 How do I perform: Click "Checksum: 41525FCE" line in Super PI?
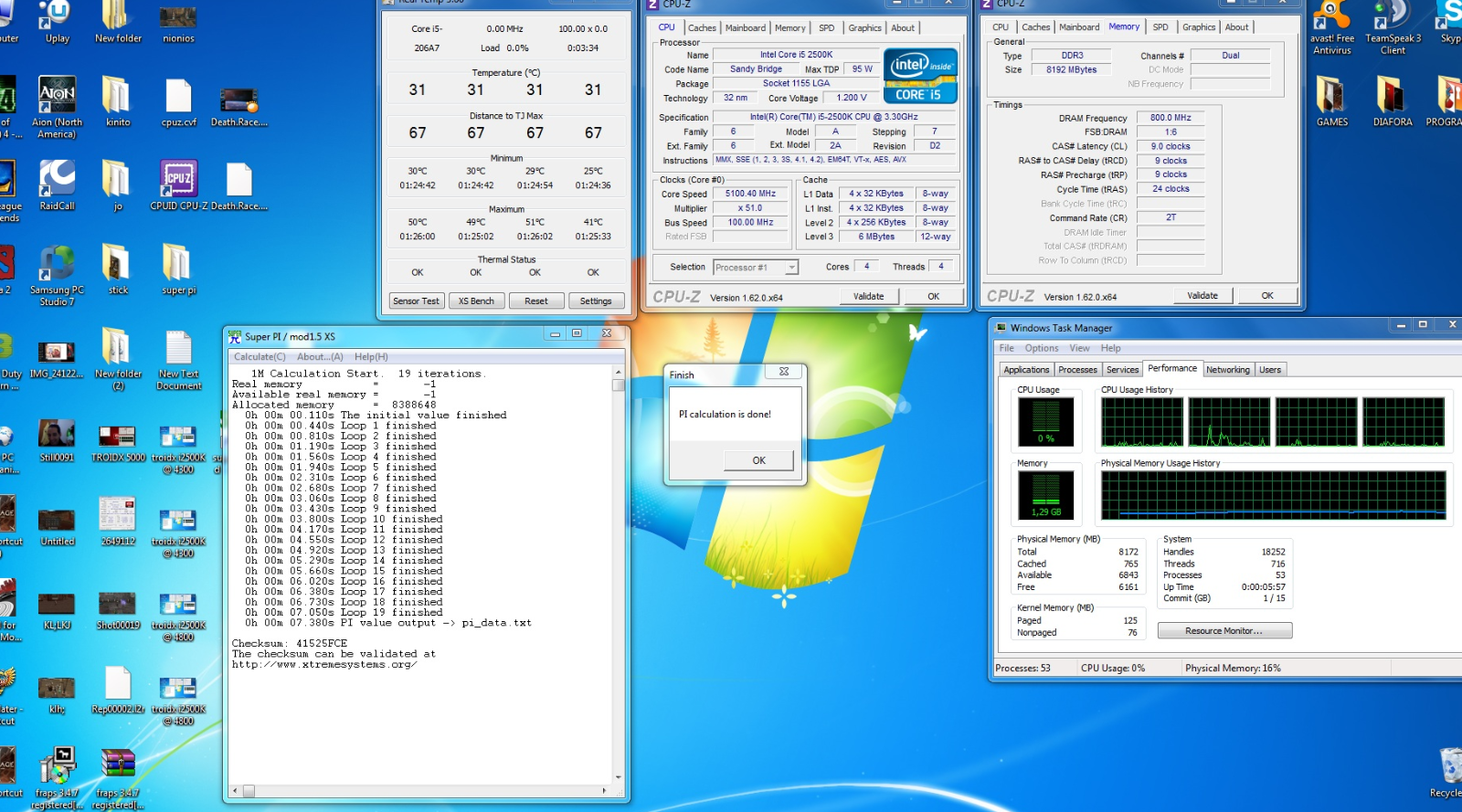point(290,643)
